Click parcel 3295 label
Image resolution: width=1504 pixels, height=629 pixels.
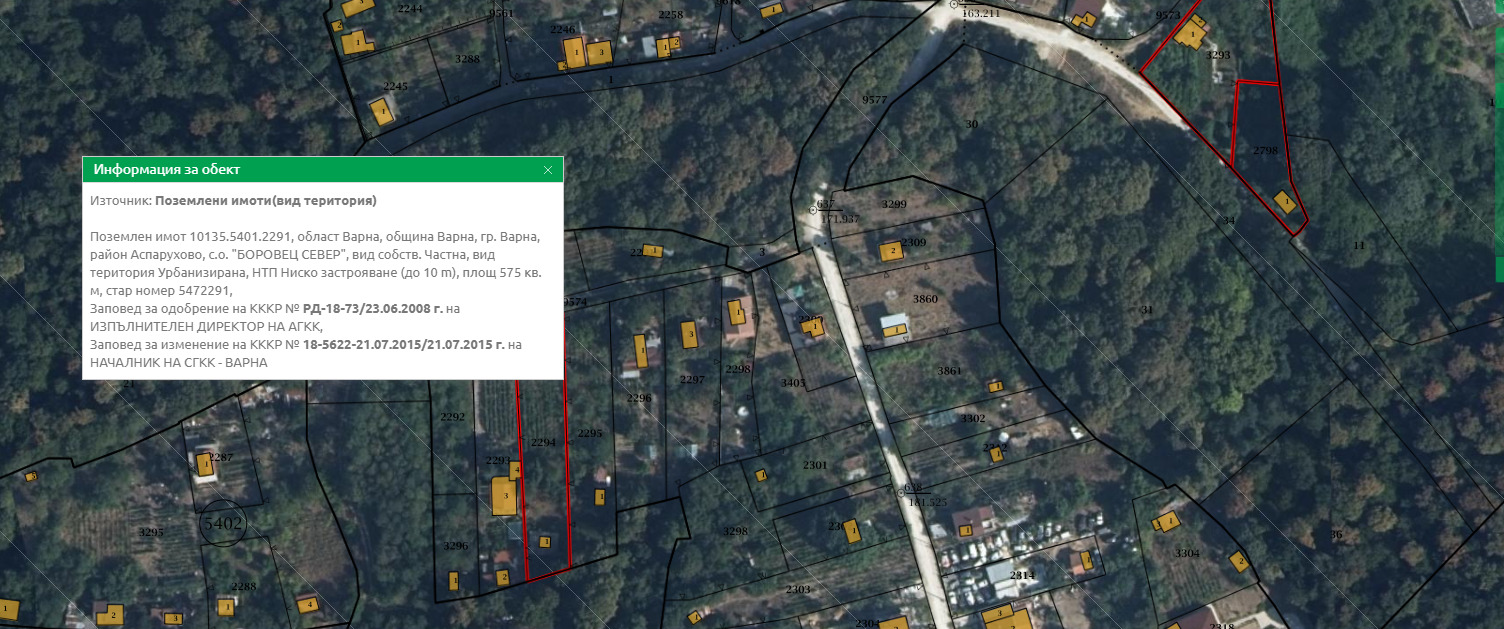click(x=151, y=533)
